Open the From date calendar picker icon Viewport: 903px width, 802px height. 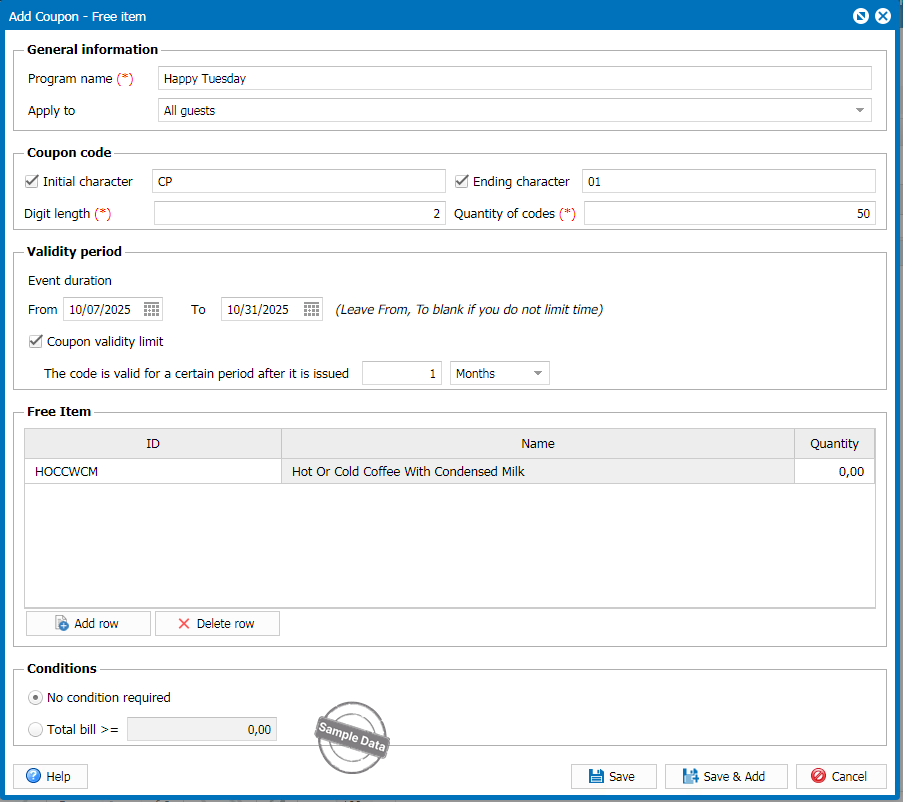point(152,309)
